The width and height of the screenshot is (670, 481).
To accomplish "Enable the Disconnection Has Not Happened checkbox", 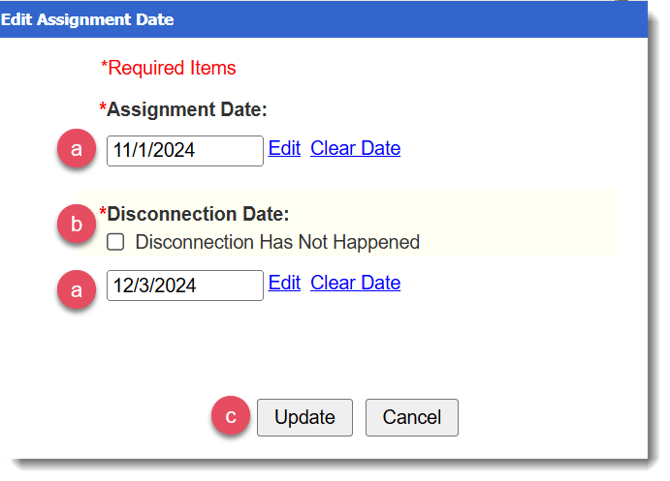I will [x=116, y=242].
